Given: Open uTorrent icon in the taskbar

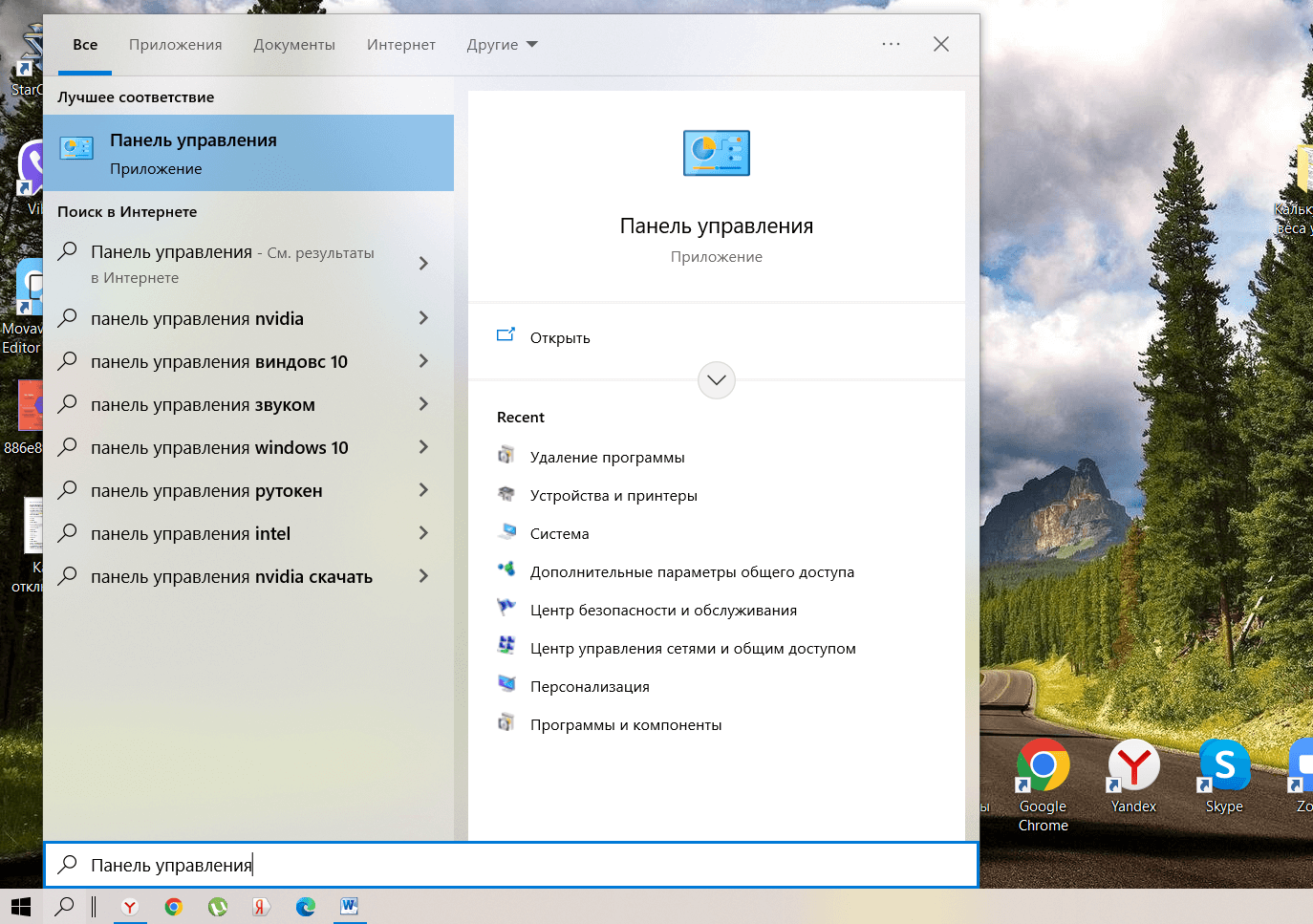Looking at the screenshot, I should (218, 907).
